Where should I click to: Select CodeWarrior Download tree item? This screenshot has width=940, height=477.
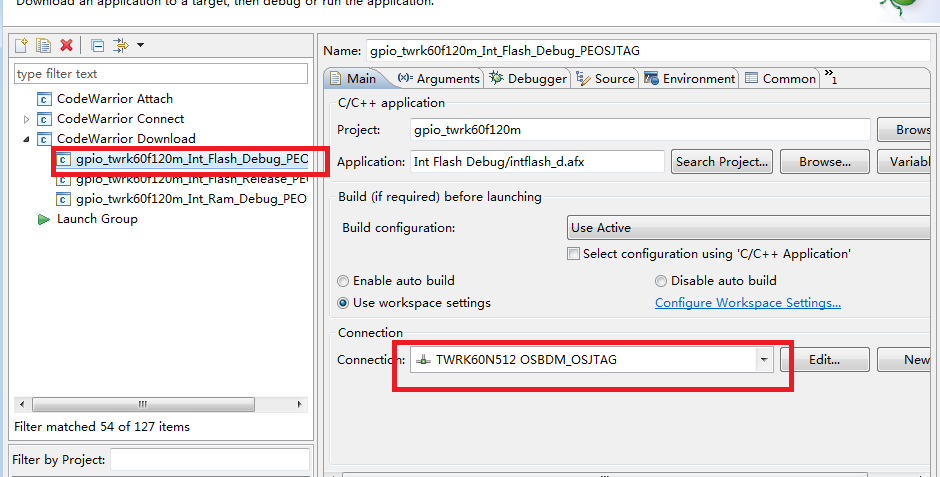(126, 138)
